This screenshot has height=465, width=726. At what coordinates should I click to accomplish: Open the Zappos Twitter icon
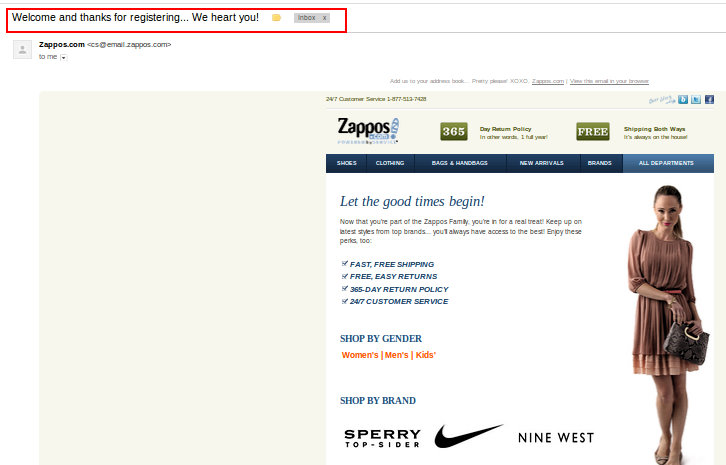696,100
